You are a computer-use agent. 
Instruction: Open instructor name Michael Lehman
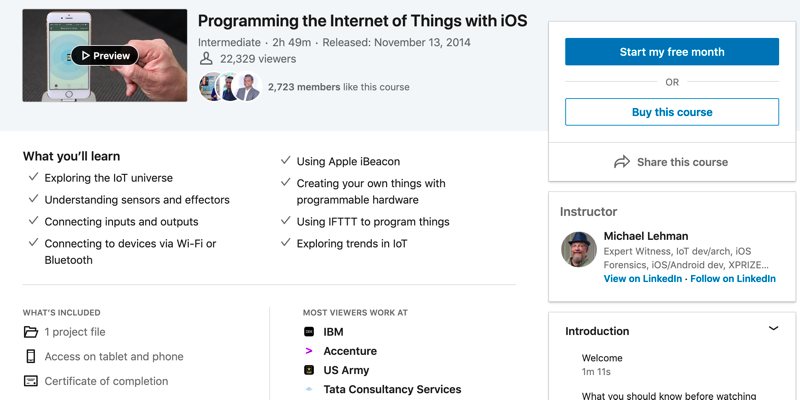tap(645, 236)
